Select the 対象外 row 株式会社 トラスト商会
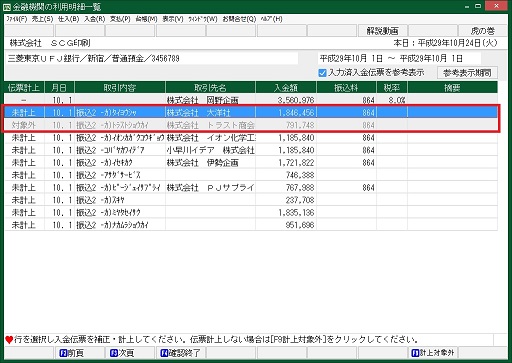 coord(251,125)
